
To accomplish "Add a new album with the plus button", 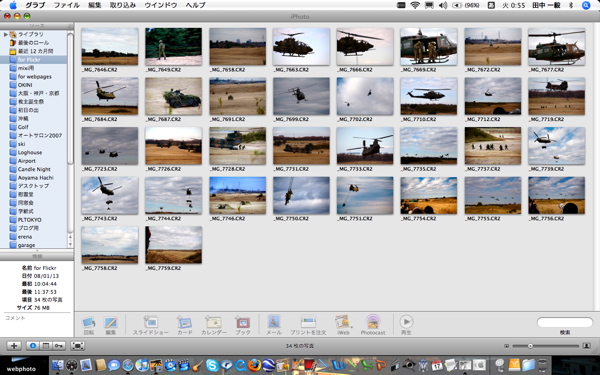I will (x=14, y=346).
